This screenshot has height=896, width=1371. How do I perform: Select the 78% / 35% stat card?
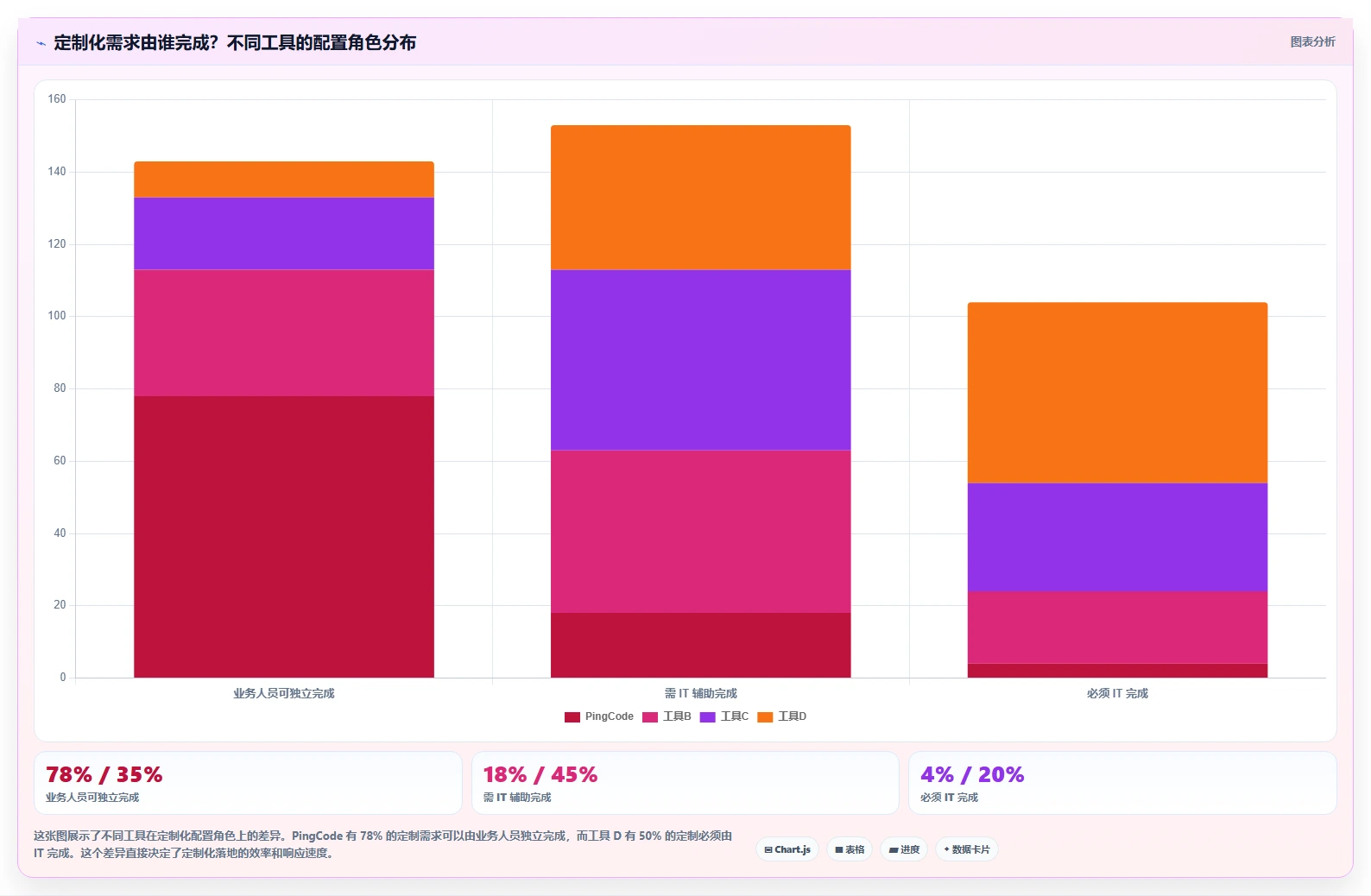[248, 783]
